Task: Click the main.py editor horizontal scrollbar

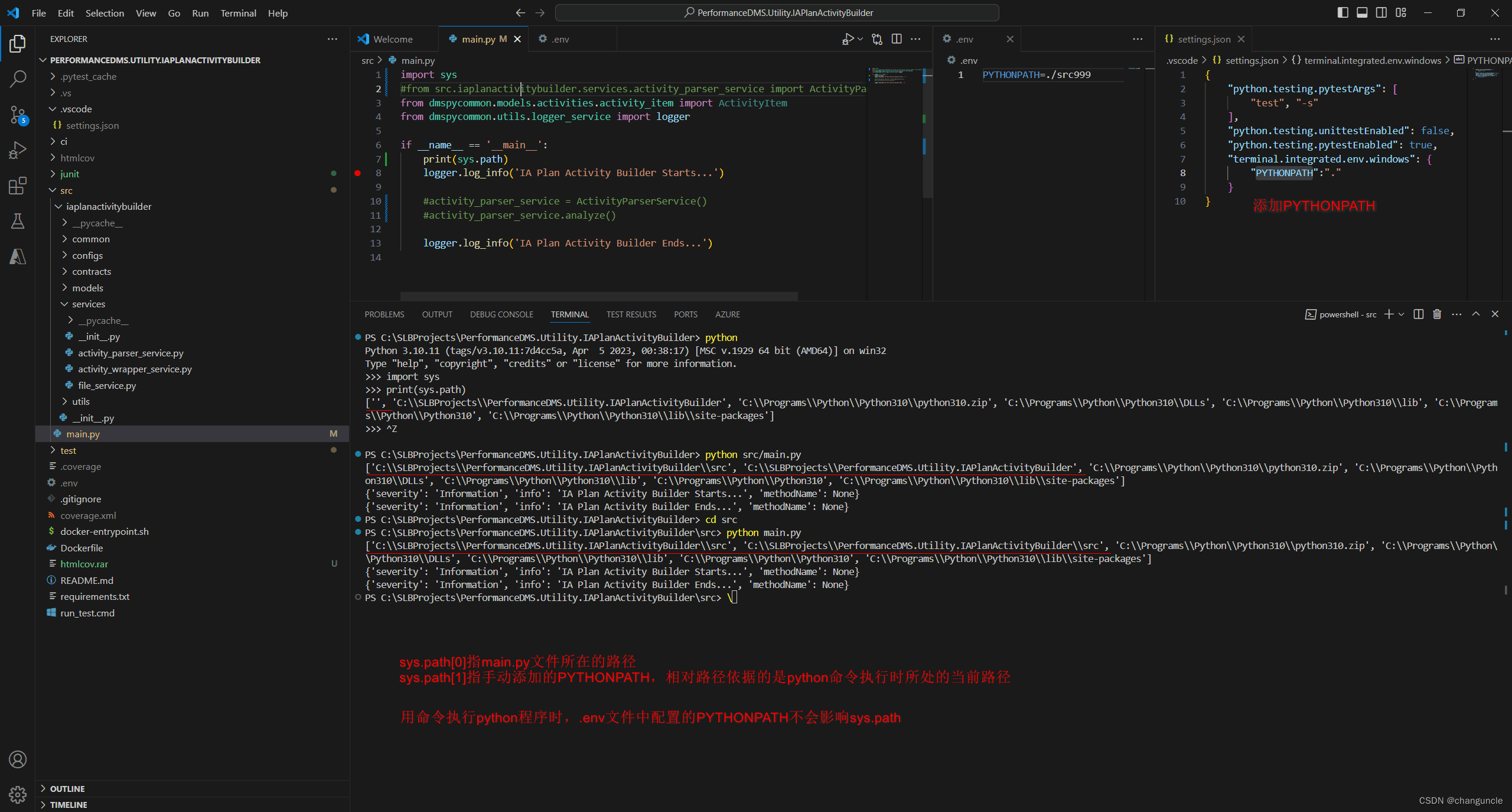Action: [x=598, y=295]
